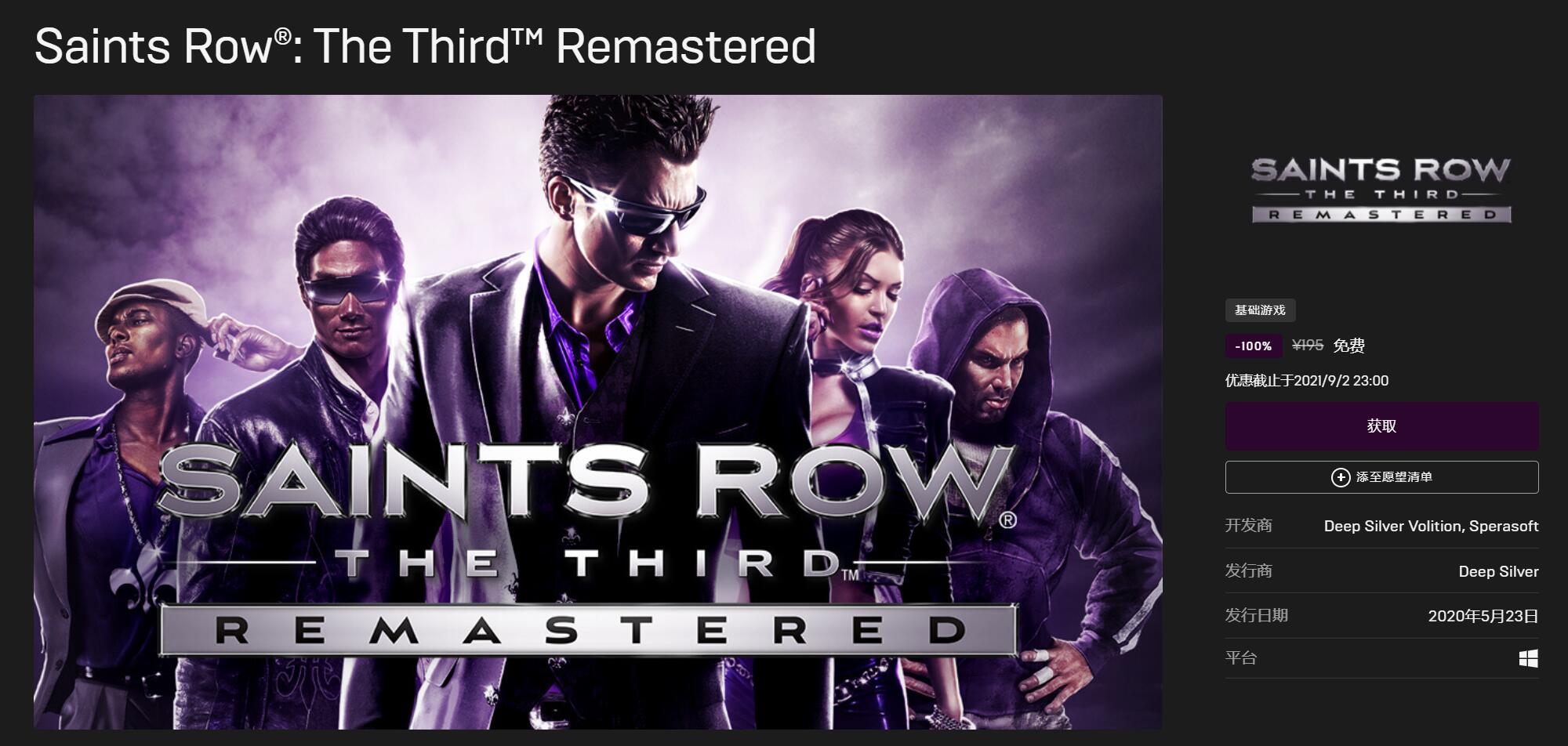
Task: Click the 发行商 publisher row label
Action: coord(1249,570)
